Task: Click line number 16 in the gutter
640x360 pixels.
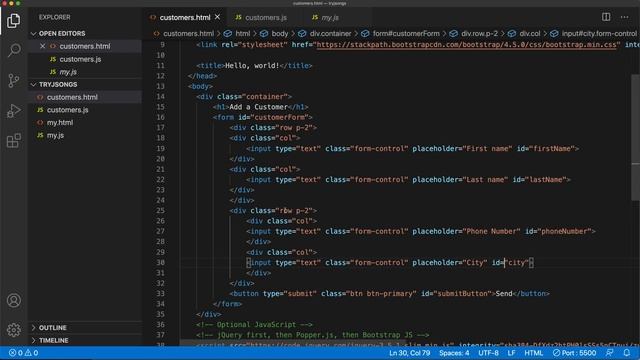Action: (x=160, y=117)
